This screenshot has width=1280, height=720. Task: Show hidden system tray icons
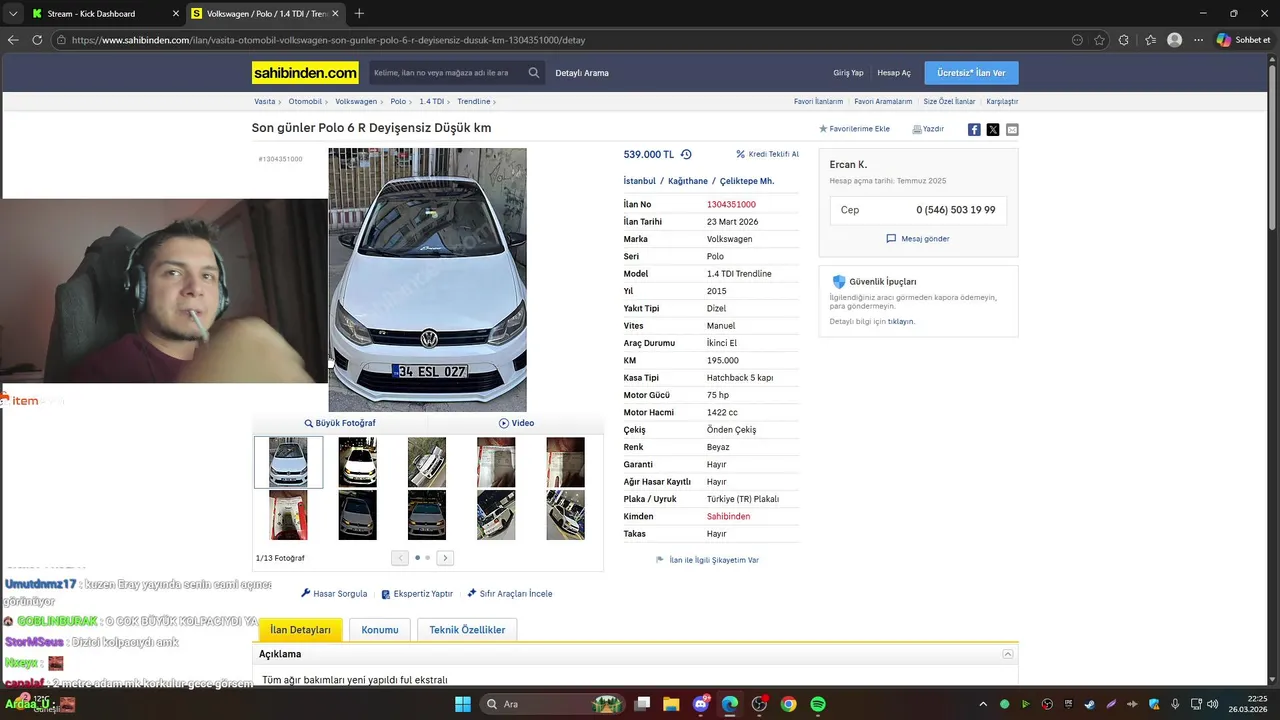point(983,704)
